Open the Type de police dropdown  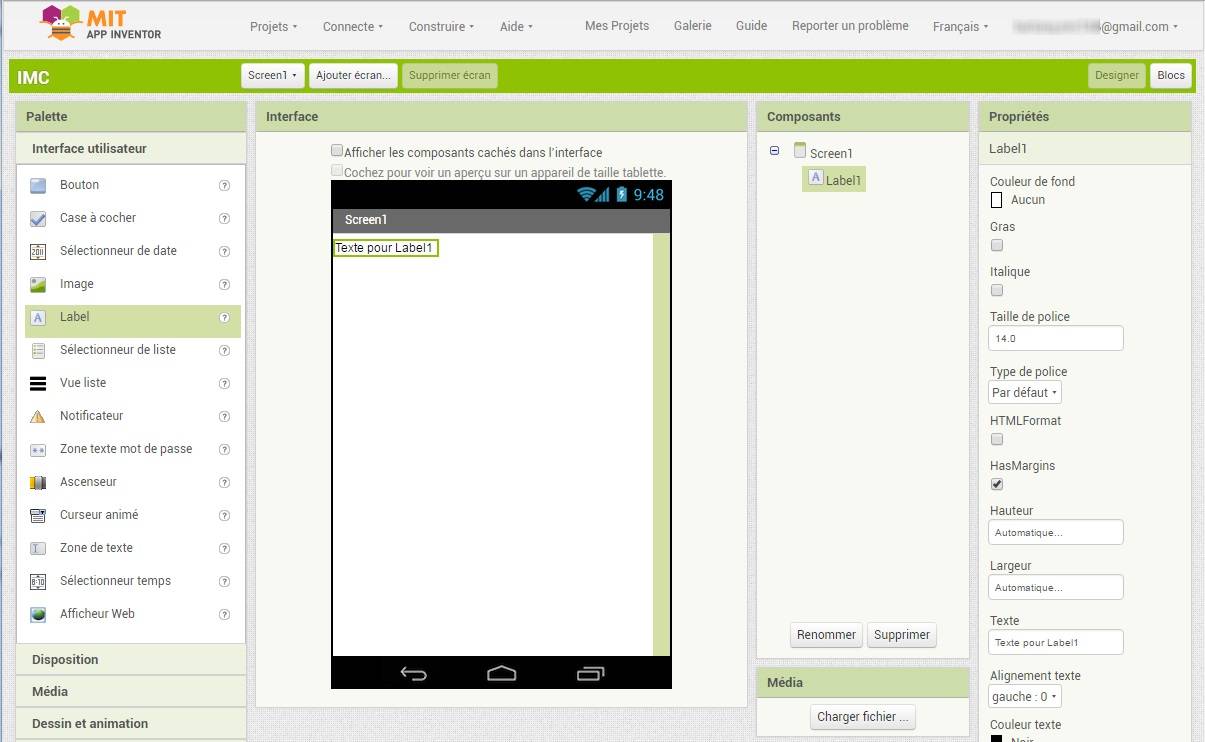click(x=1025, y=393)
